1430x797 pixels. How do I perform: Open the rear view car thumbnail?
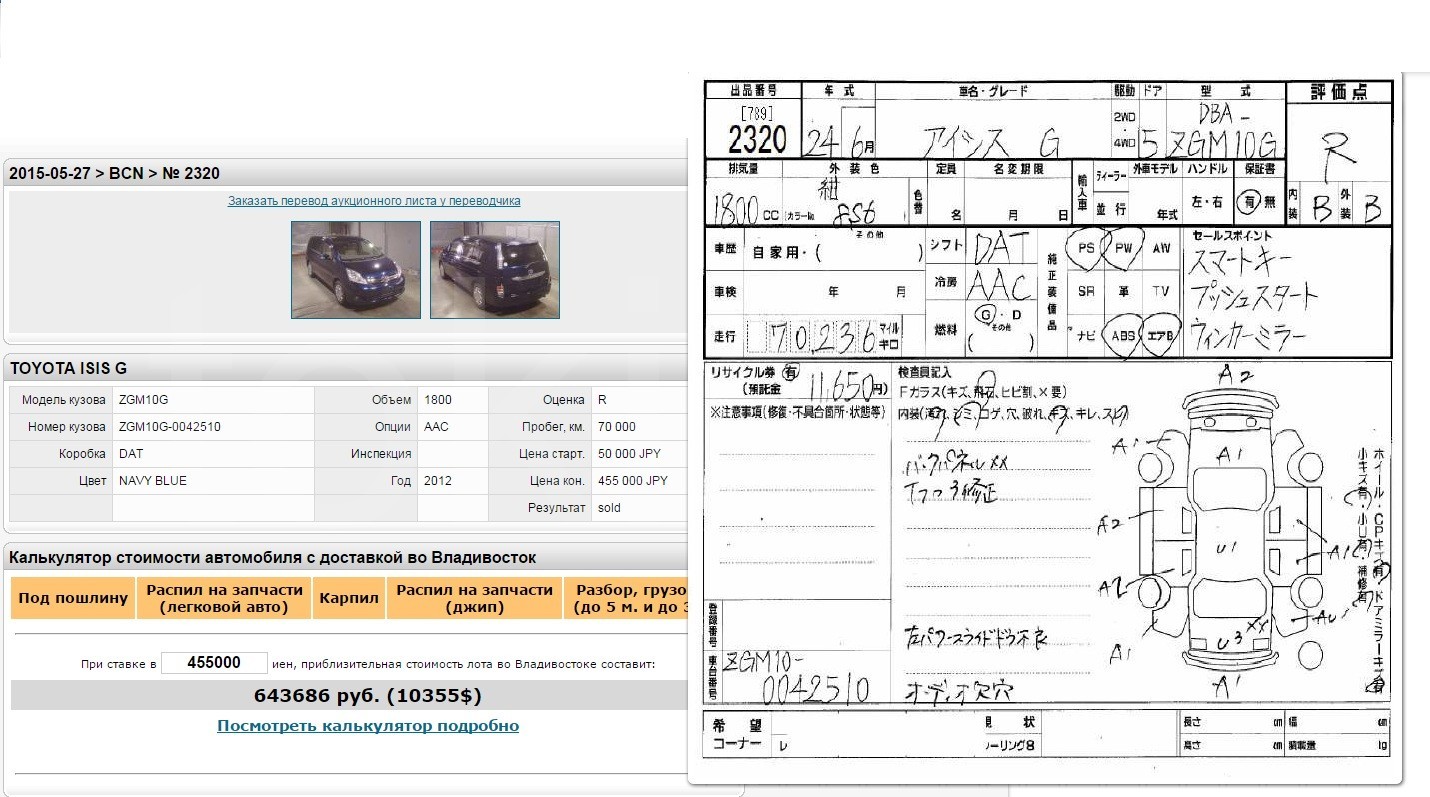tap(495, 270)
